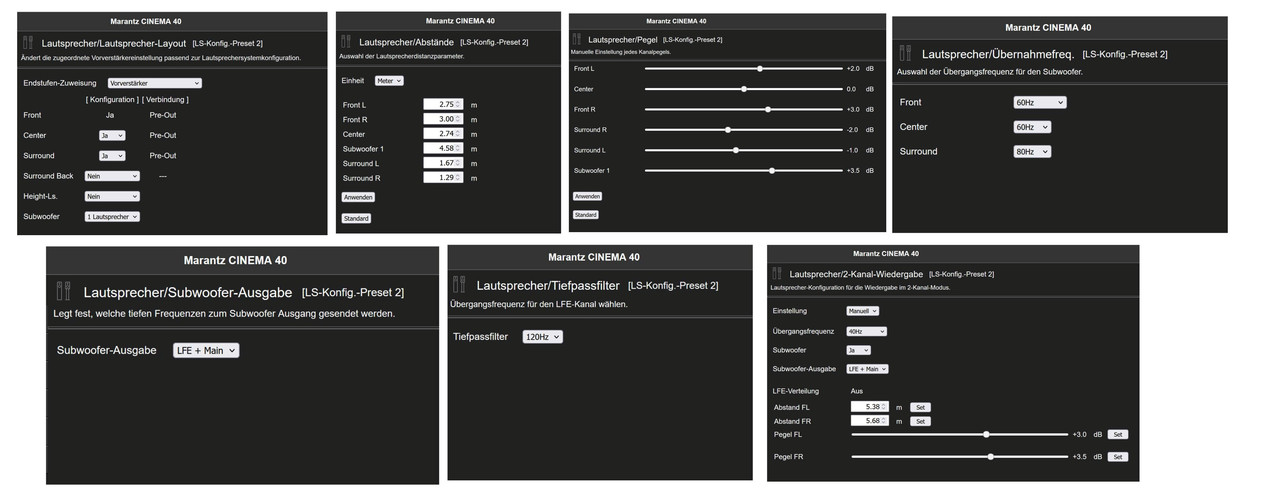This screenshot has height=503, width=1280.
Task: Click the Surround R distance stepper arrows
Action: (459, 177)
